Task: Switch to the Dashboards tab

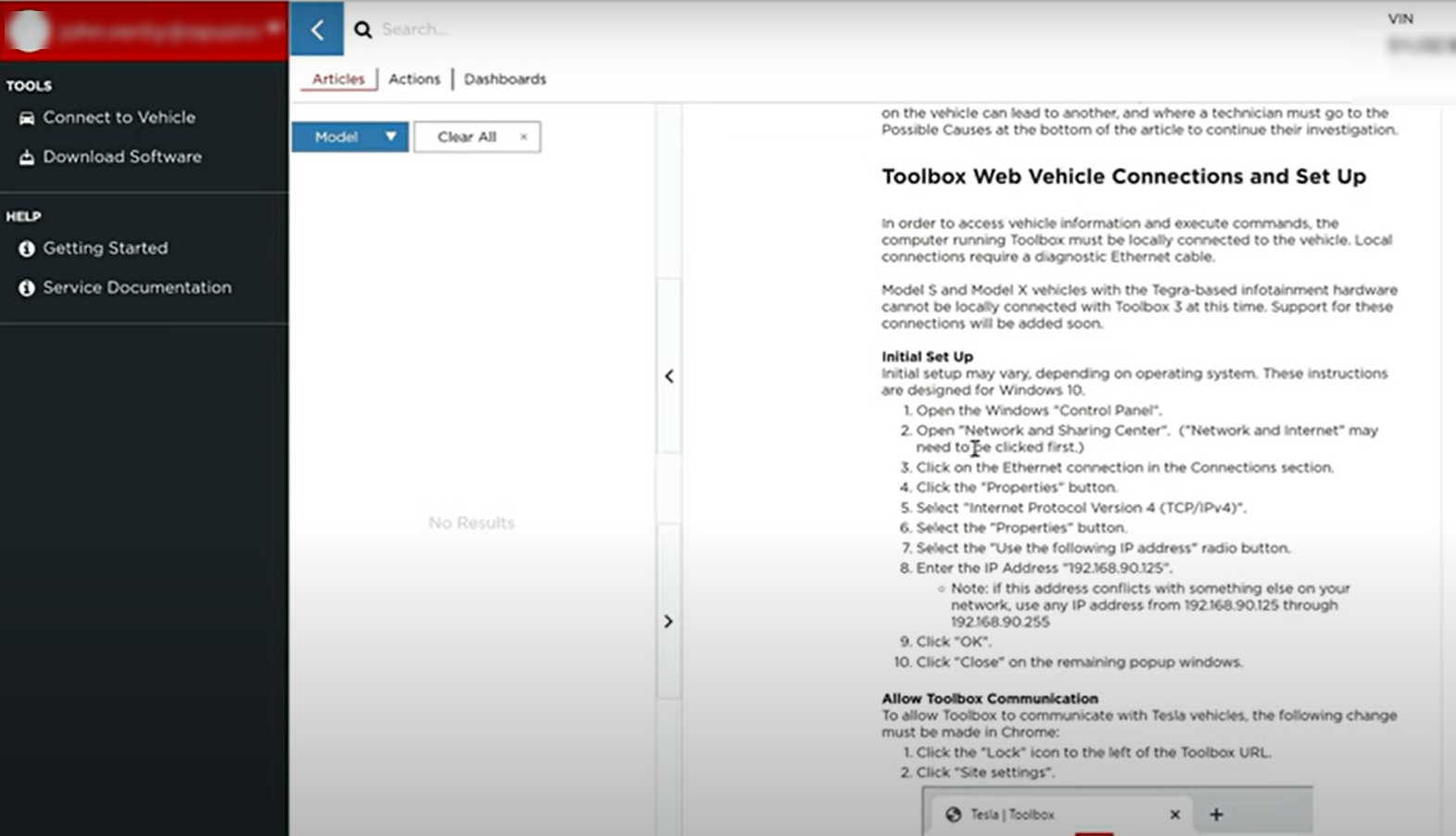Action: [505, 79]
